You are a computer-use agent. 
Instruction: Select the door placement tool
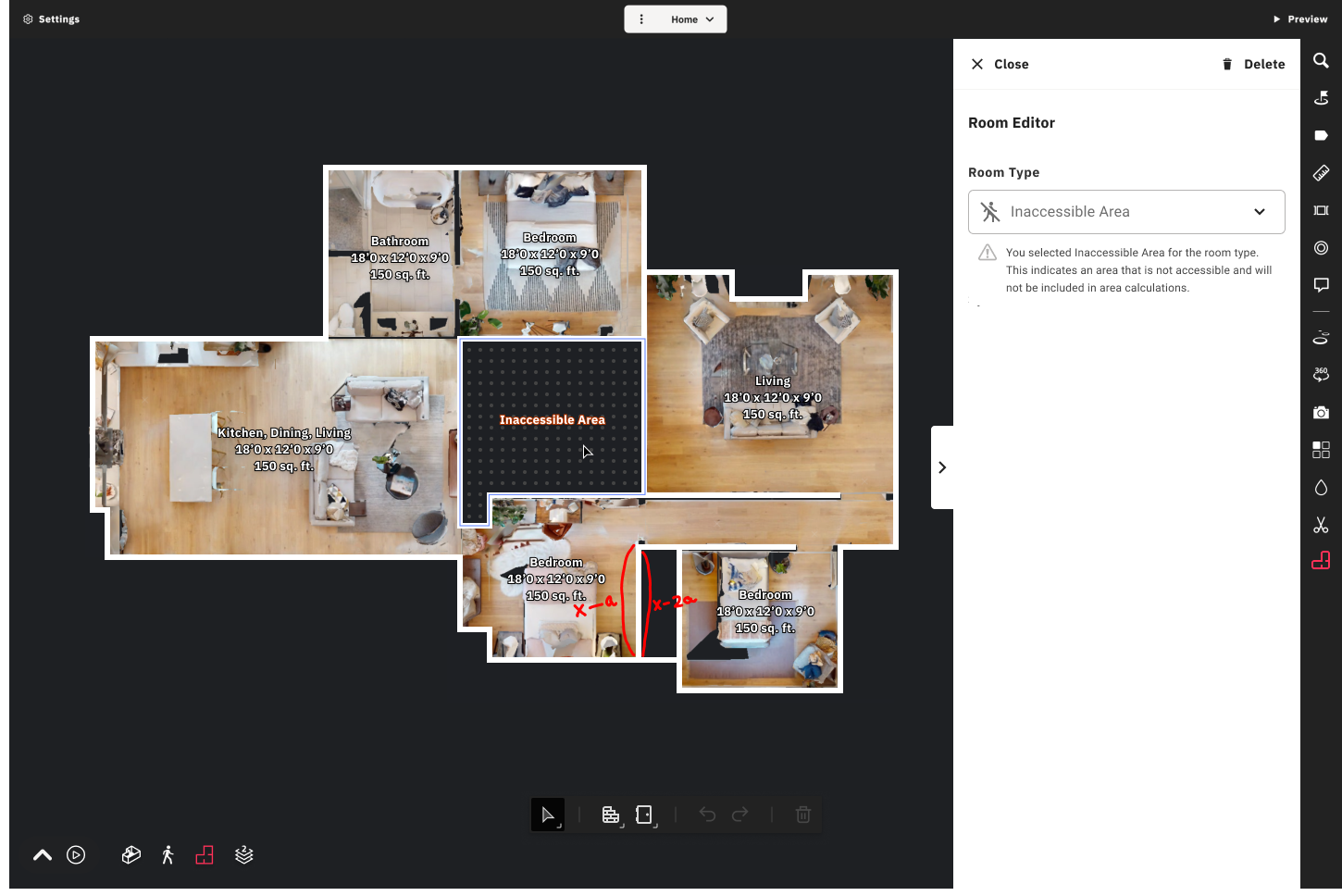coord(645,815)
